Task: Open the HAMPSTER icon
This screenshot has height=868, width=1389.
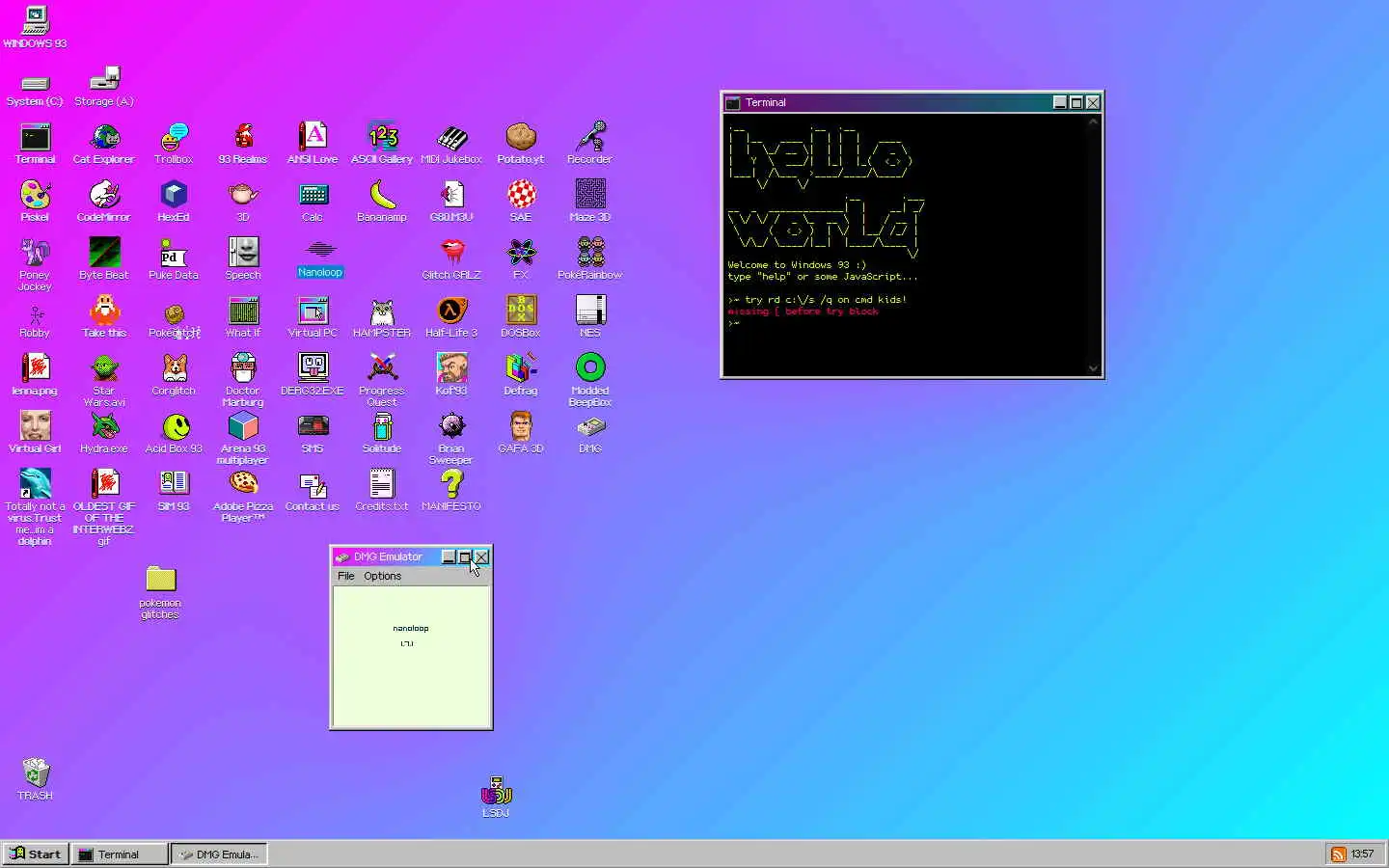Action: tap(382, 317)
